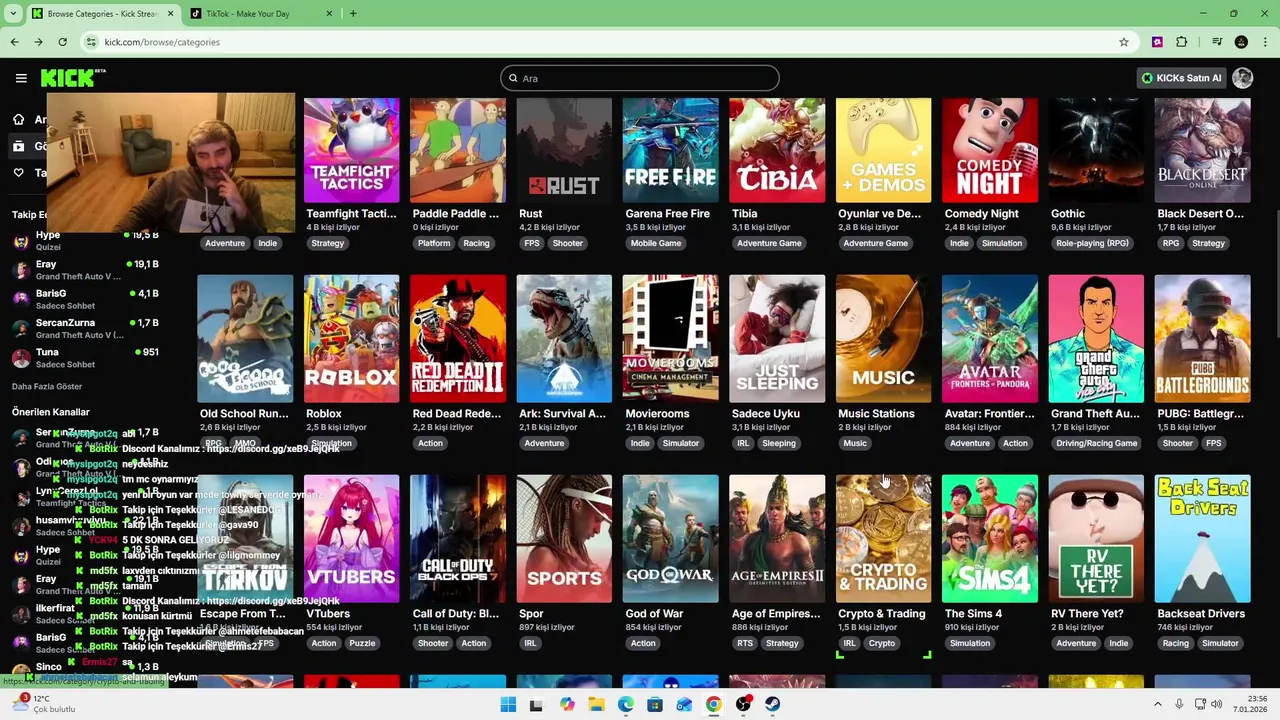Image resolution: width=1280 pixels, height=720 pixels.
Task: Open Eray channel in followed list
Action: coord(85,270)
